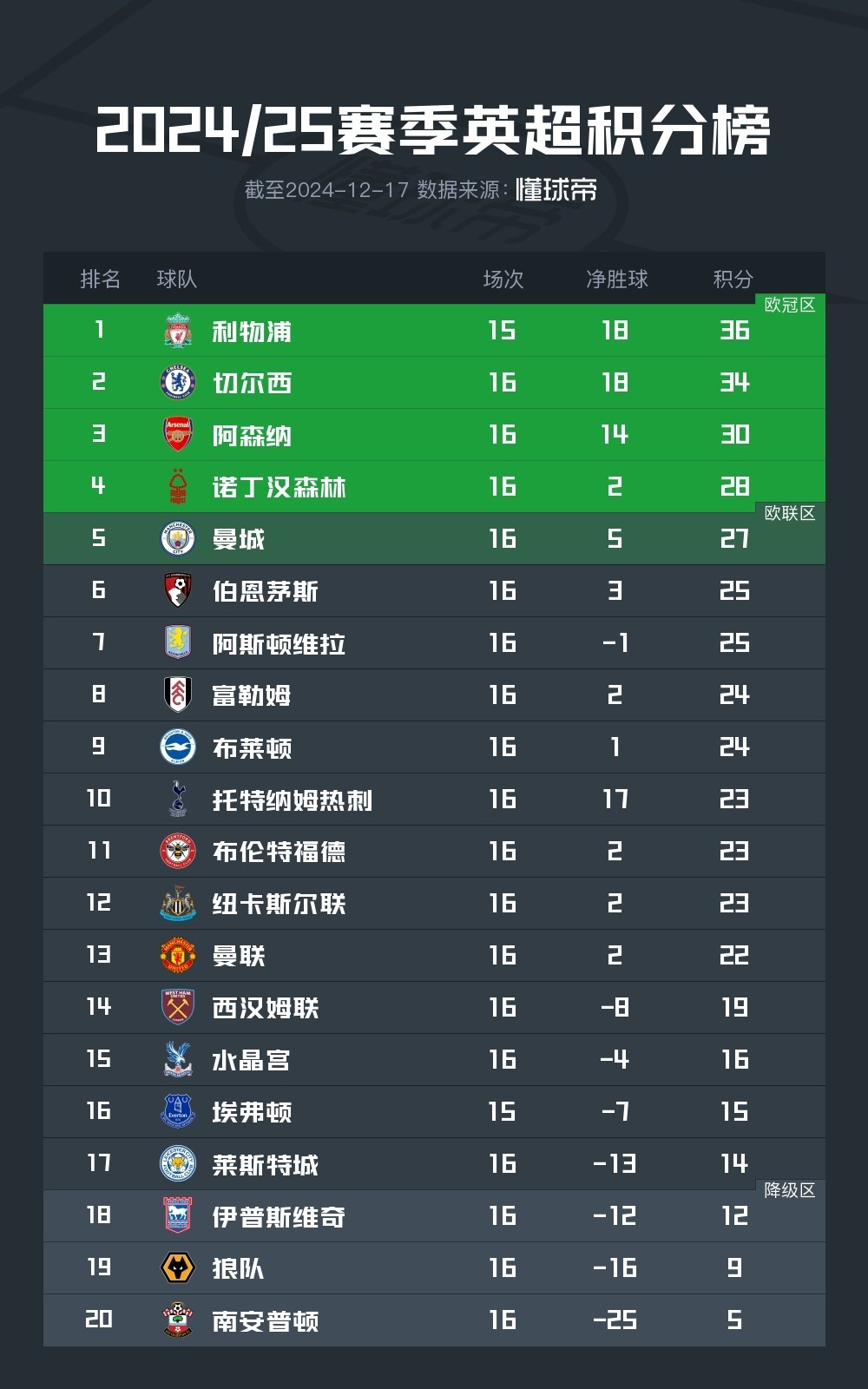The image size is (868, 1389).
Task: Click the 懂球帝 source logo
Action: click(556, 190)
